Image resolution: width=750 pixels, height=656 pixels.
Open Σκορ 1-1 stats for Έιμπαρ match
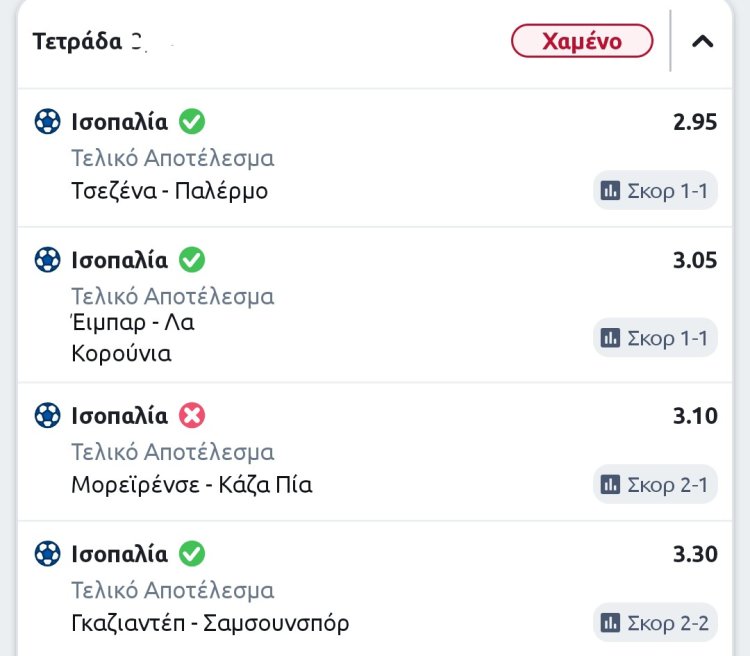655,338
